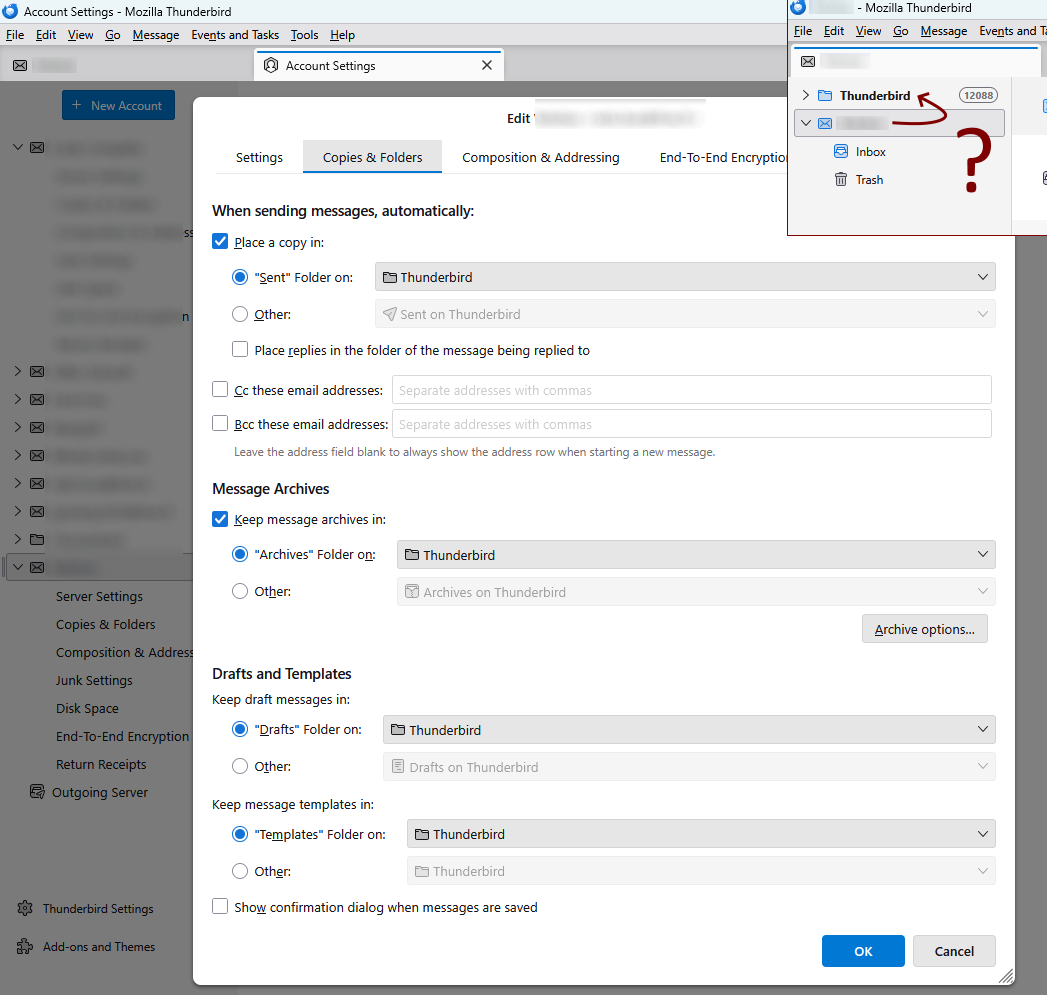Open Message menu in the small window
This screenshot has height=995, width=1047.
944,31
